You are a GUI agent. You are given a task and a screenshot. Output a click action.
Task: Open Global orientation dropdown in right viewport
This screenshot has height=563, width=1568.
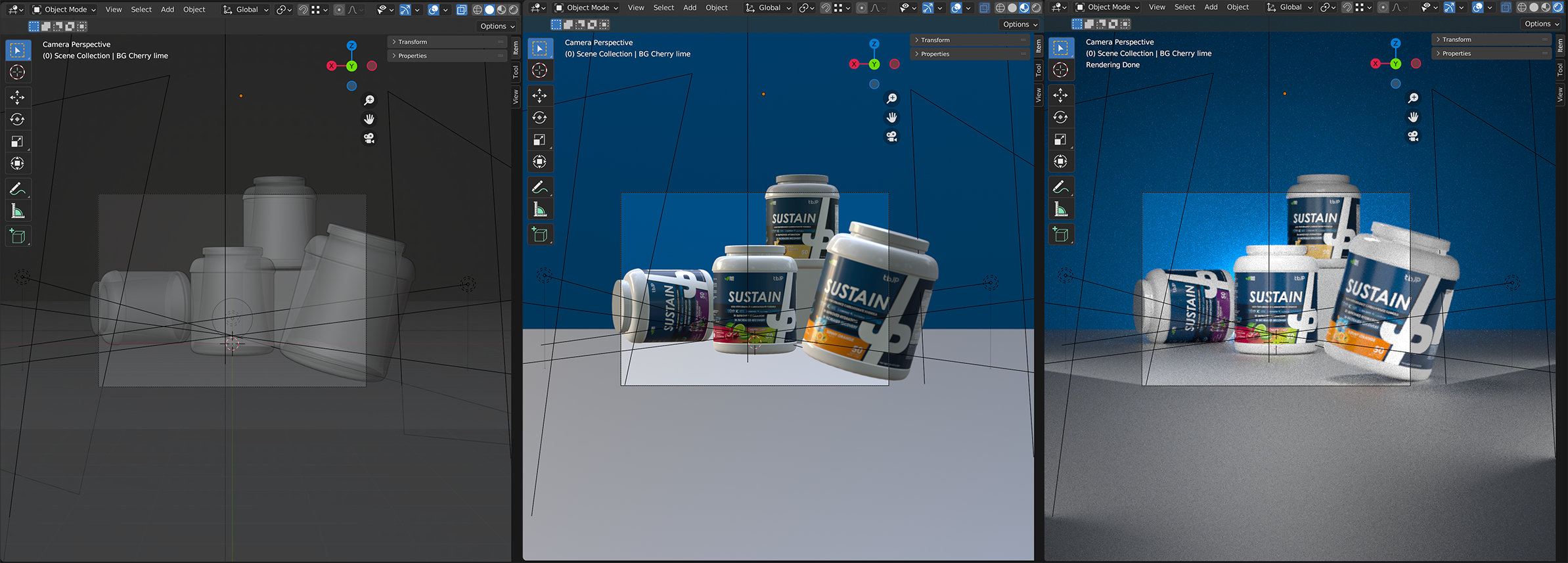tap(1289, 7)
